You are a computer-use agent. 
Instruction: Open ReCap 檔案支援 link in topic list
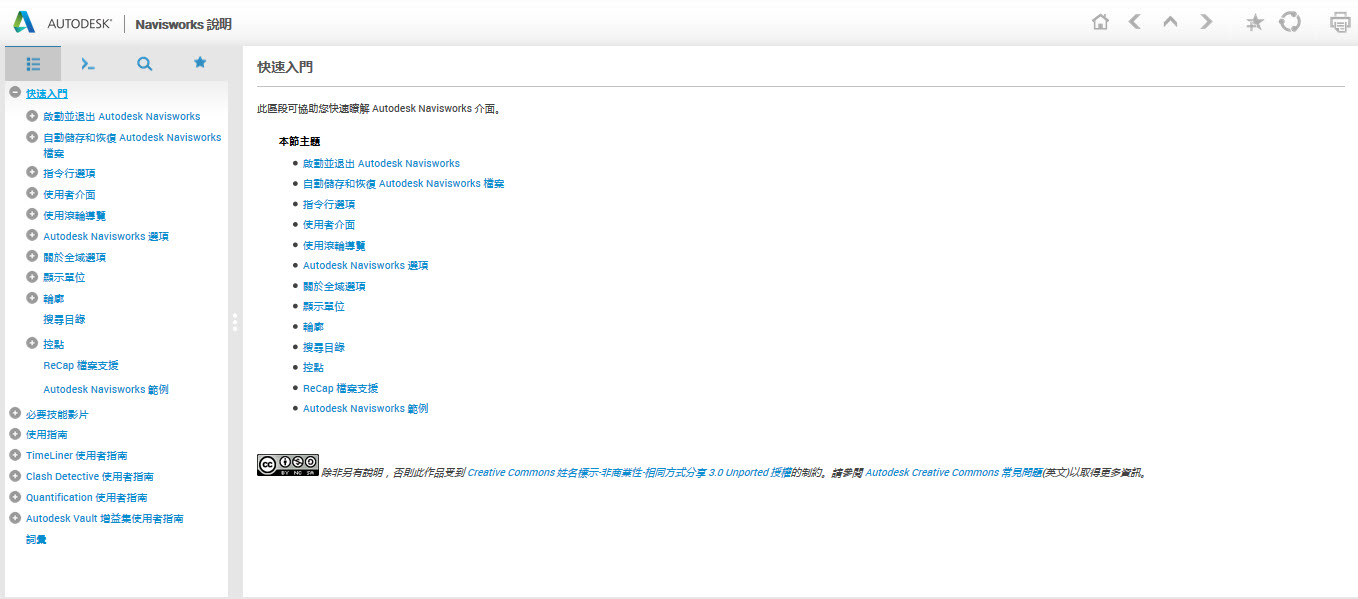340,389
